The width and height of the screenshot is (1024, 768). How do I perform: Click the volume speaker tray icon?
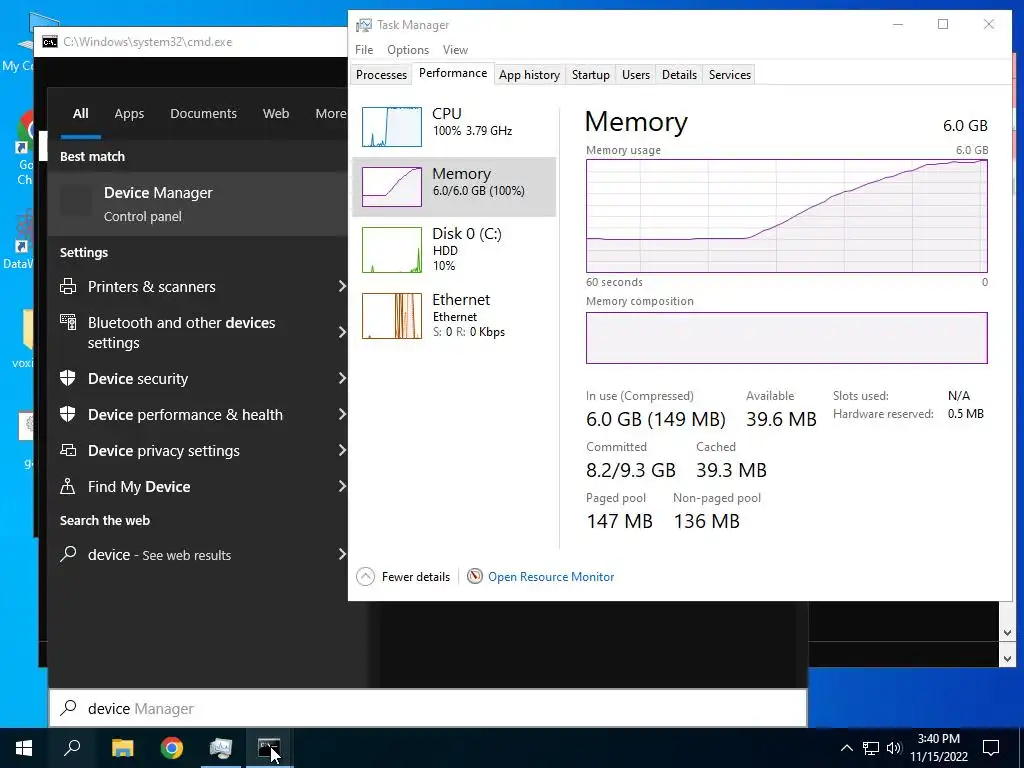[894, 748]
